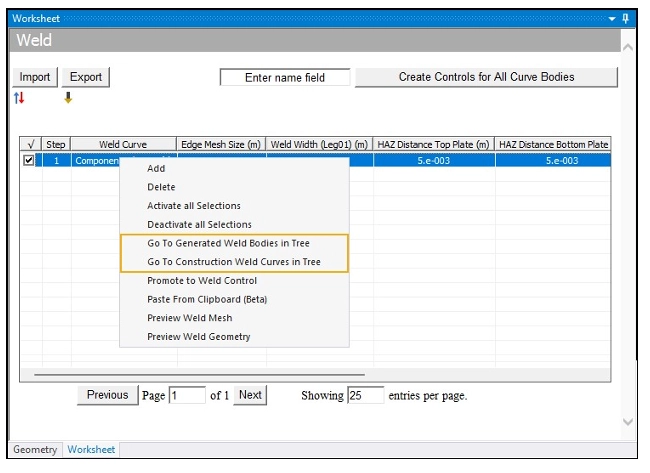Screen dimensions: 650x473
Task: Select Activate all Selections
Action: coord(194,206)
